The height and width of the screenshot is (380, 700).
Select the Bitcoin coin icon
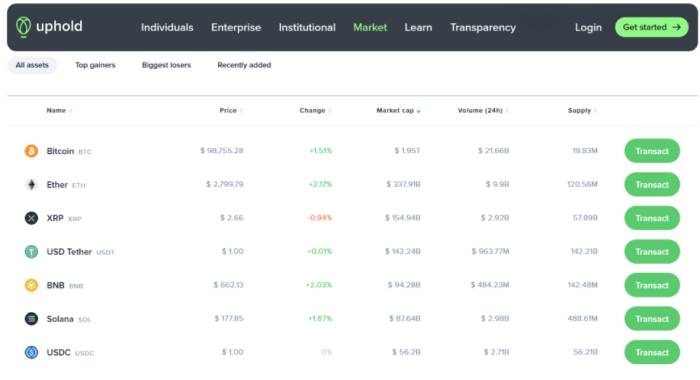31,151
